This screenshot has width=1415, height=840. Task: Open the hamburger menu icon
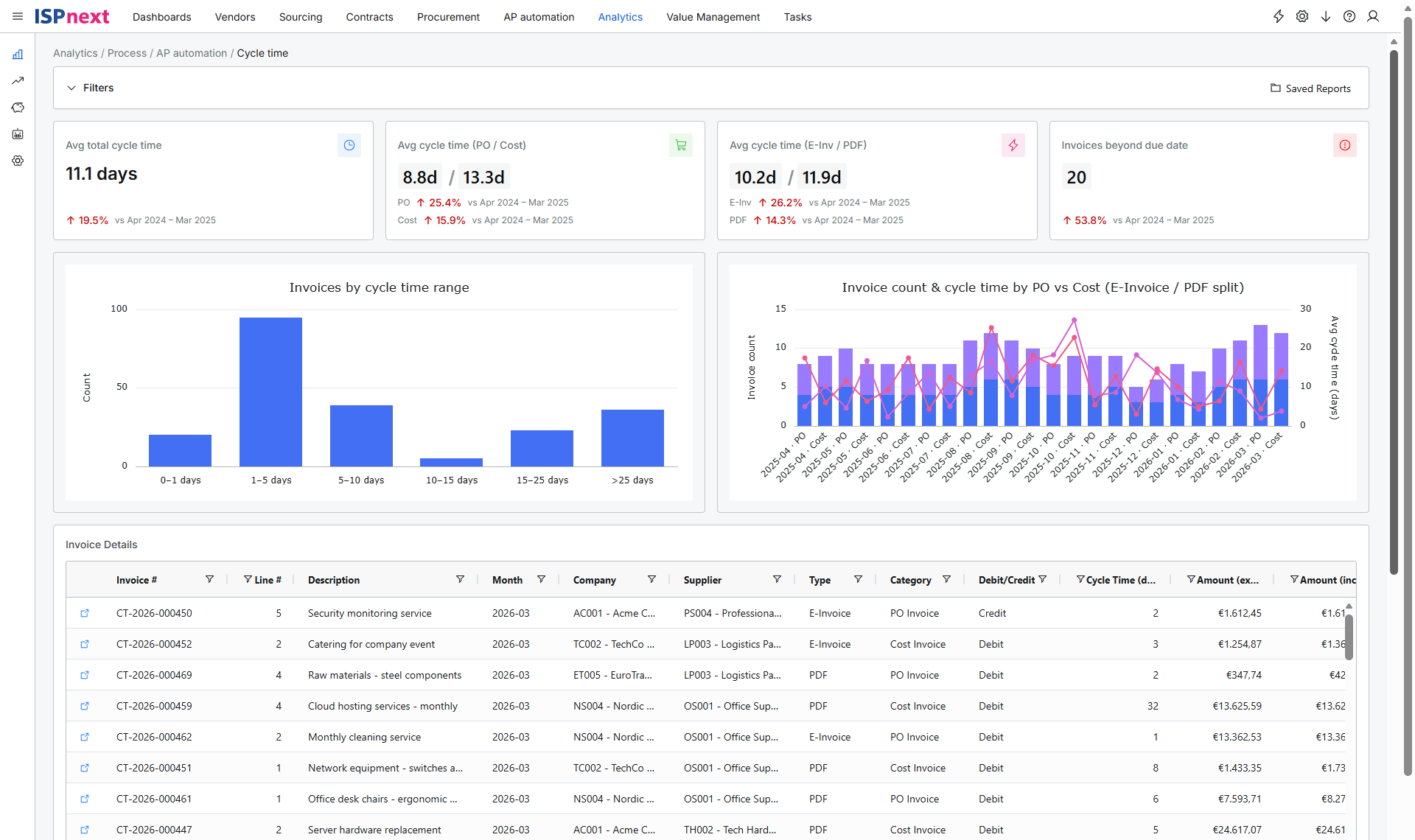click(18, 16)
